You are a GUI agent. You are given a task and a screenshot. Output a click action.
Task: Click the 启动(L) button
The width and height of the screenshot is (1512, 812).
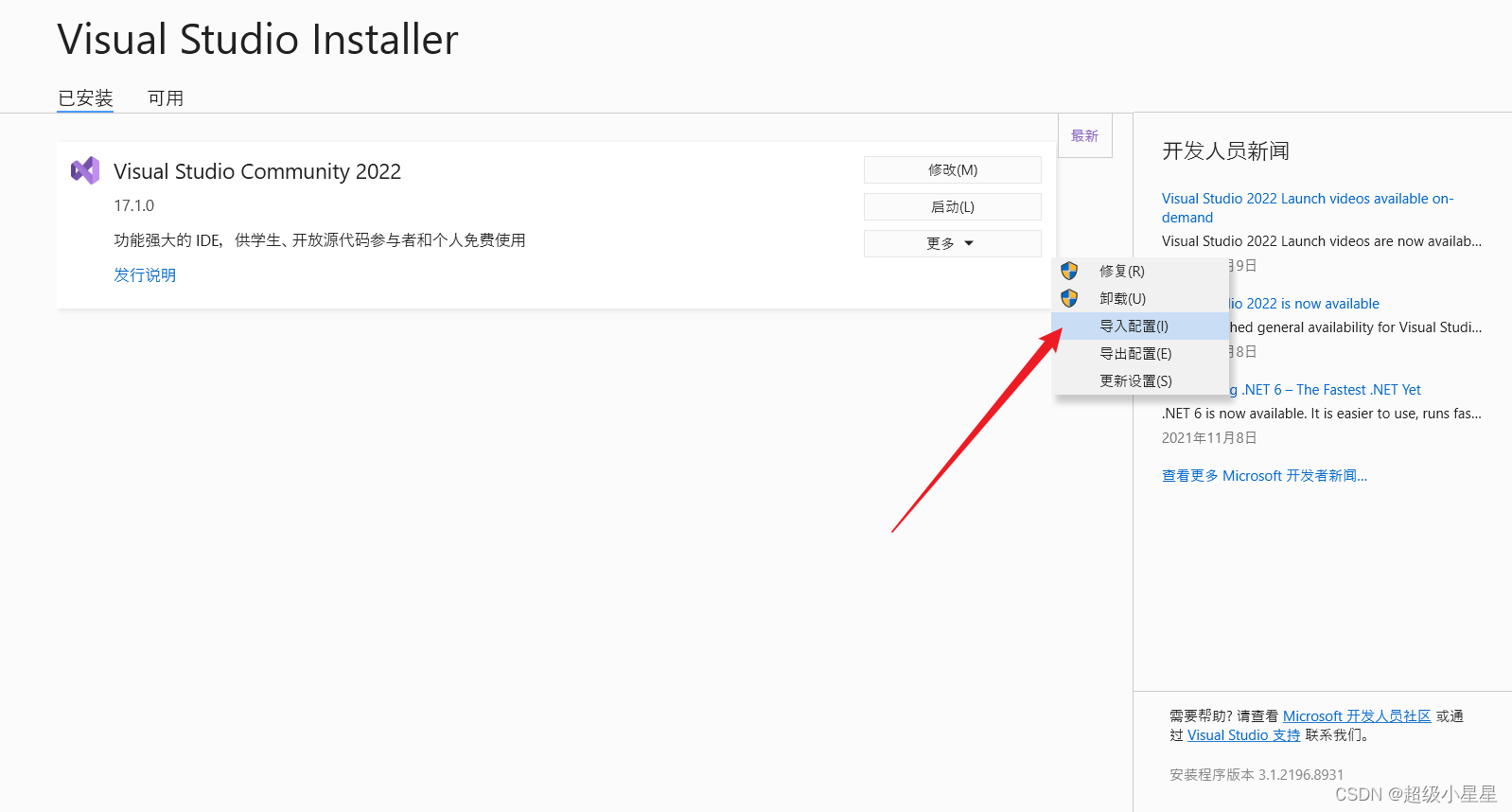pos(952,206)
